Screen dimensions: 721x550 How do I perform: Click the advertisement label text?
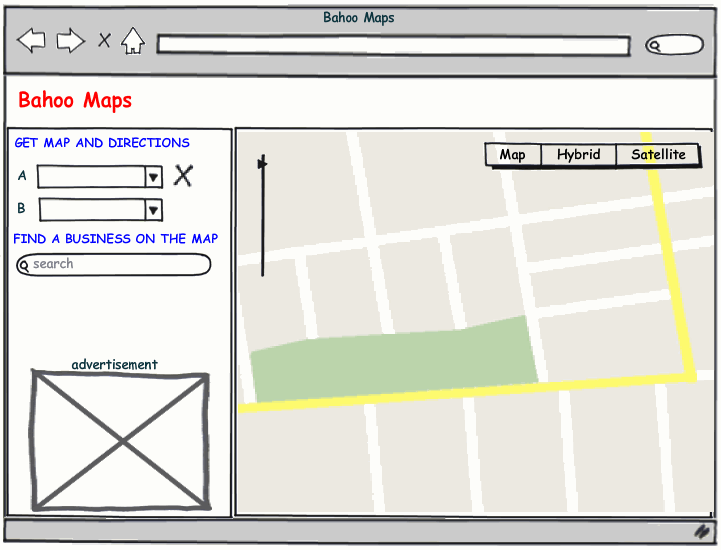click(114, 365)
